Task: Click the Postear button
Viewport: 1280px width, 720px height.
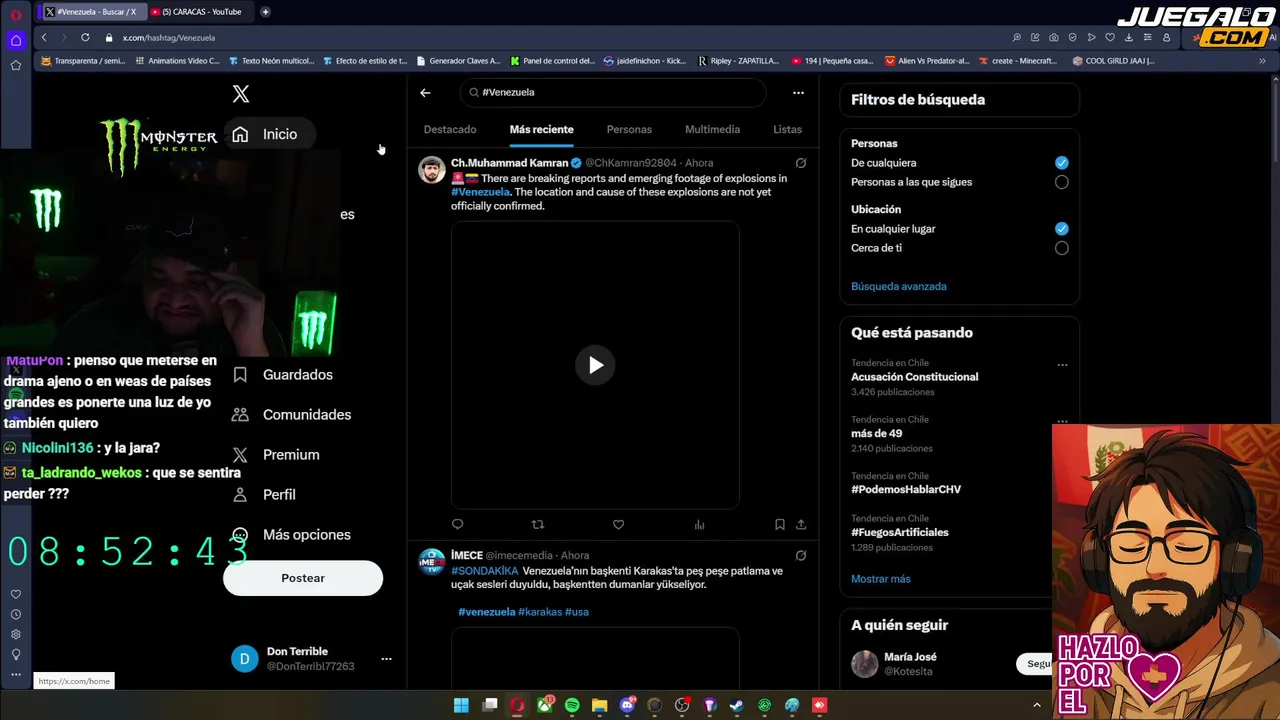Action: (x=303, y=578)
